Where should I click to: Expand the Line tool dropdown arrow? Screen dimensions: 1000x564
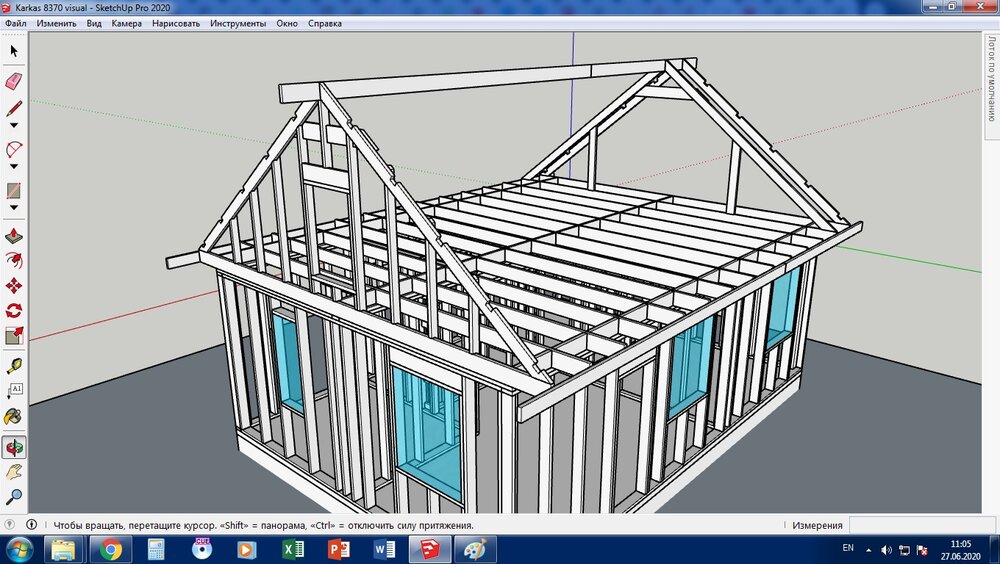(14, 126)
